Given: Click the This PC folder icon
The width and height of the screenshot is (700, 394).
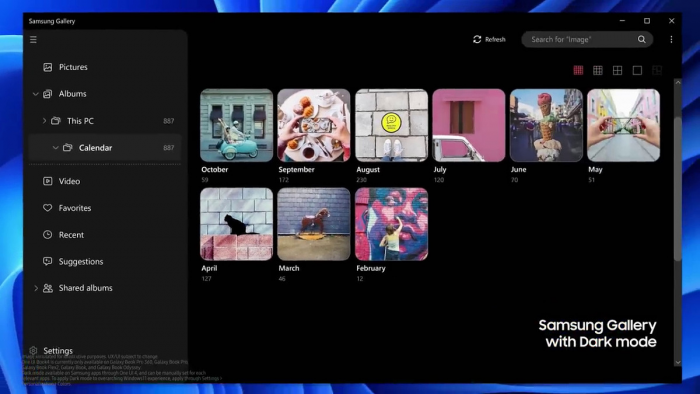Looking at the screenshot, I should pos(56,121).
